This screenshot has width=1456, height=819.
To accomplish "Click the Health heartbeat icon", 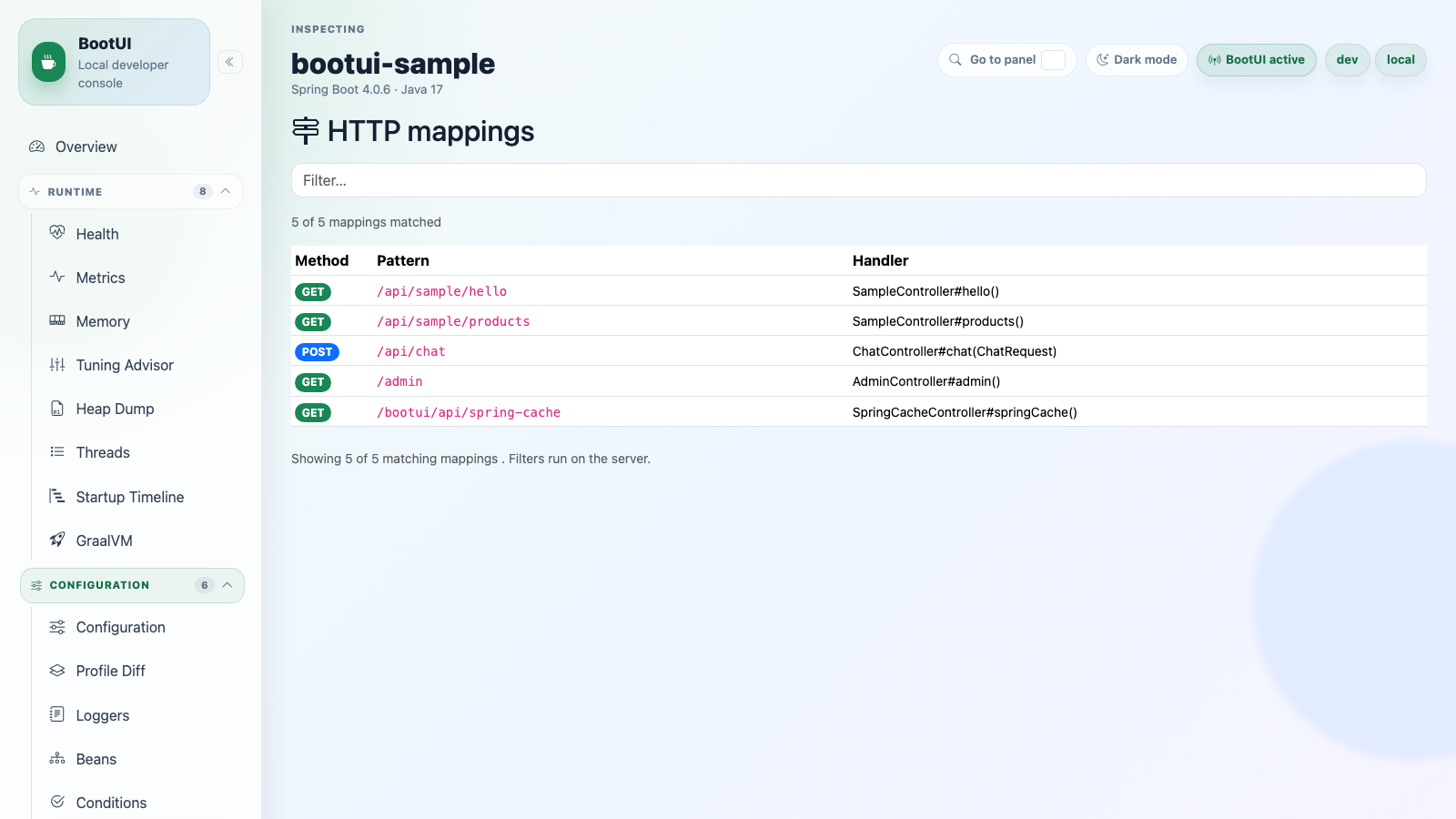I will pos(57,233).
